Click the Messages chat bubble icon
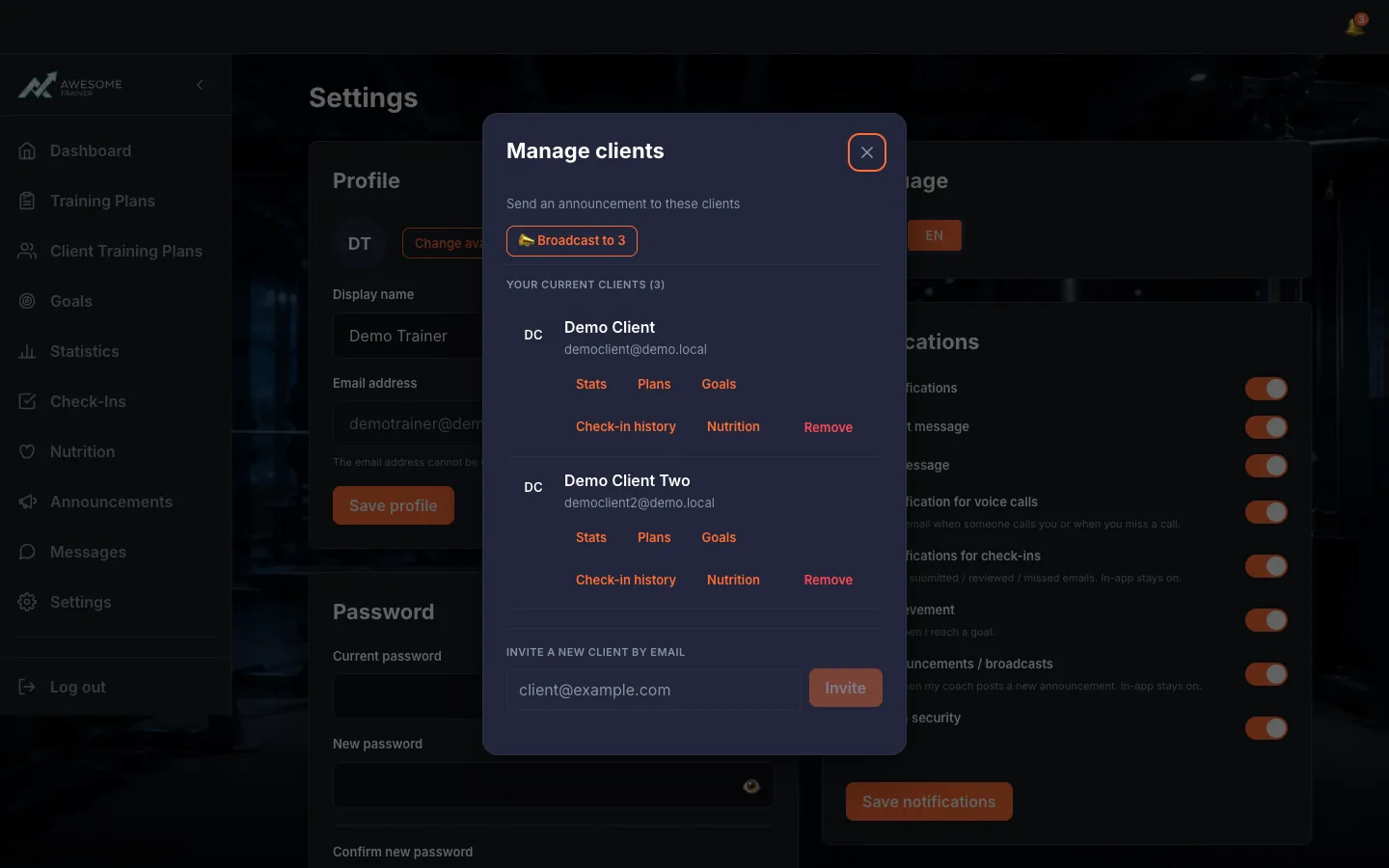Viewport: 1389px width, 868px height. tap(27, 552)
